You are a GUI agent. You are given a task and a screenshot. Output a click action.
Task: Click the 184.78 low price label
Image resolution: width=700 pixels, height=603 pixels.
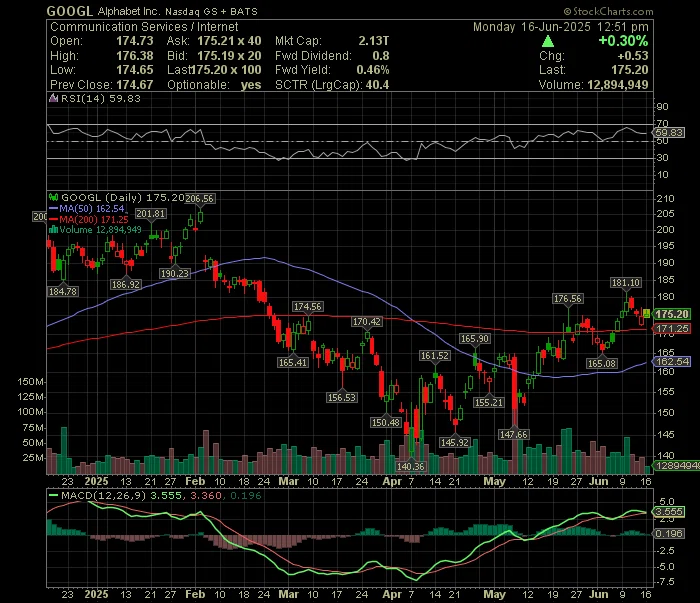[x=62, y=291]
